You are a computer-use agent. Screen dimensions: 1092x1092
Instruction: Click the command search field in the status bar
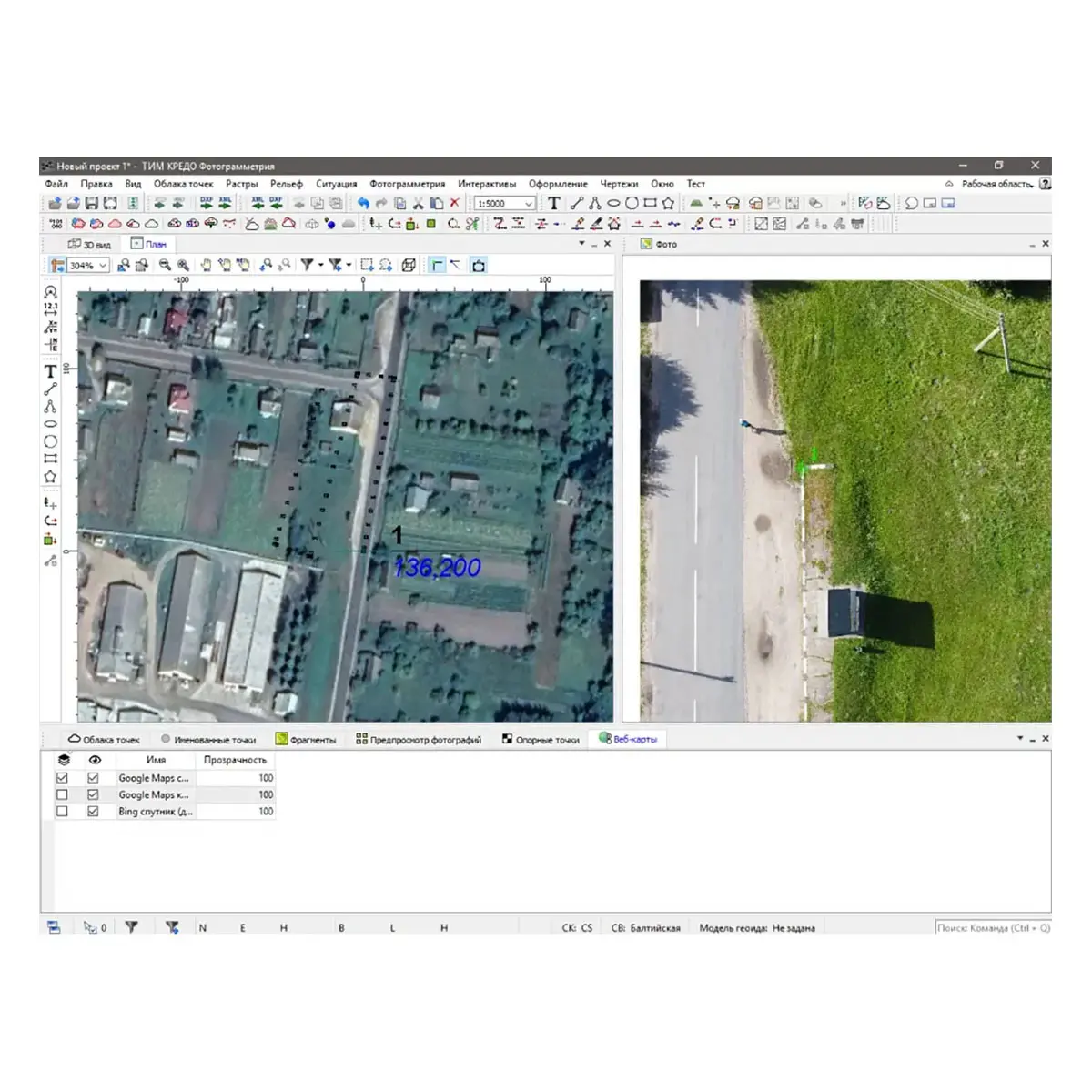[x=992, y=928]
